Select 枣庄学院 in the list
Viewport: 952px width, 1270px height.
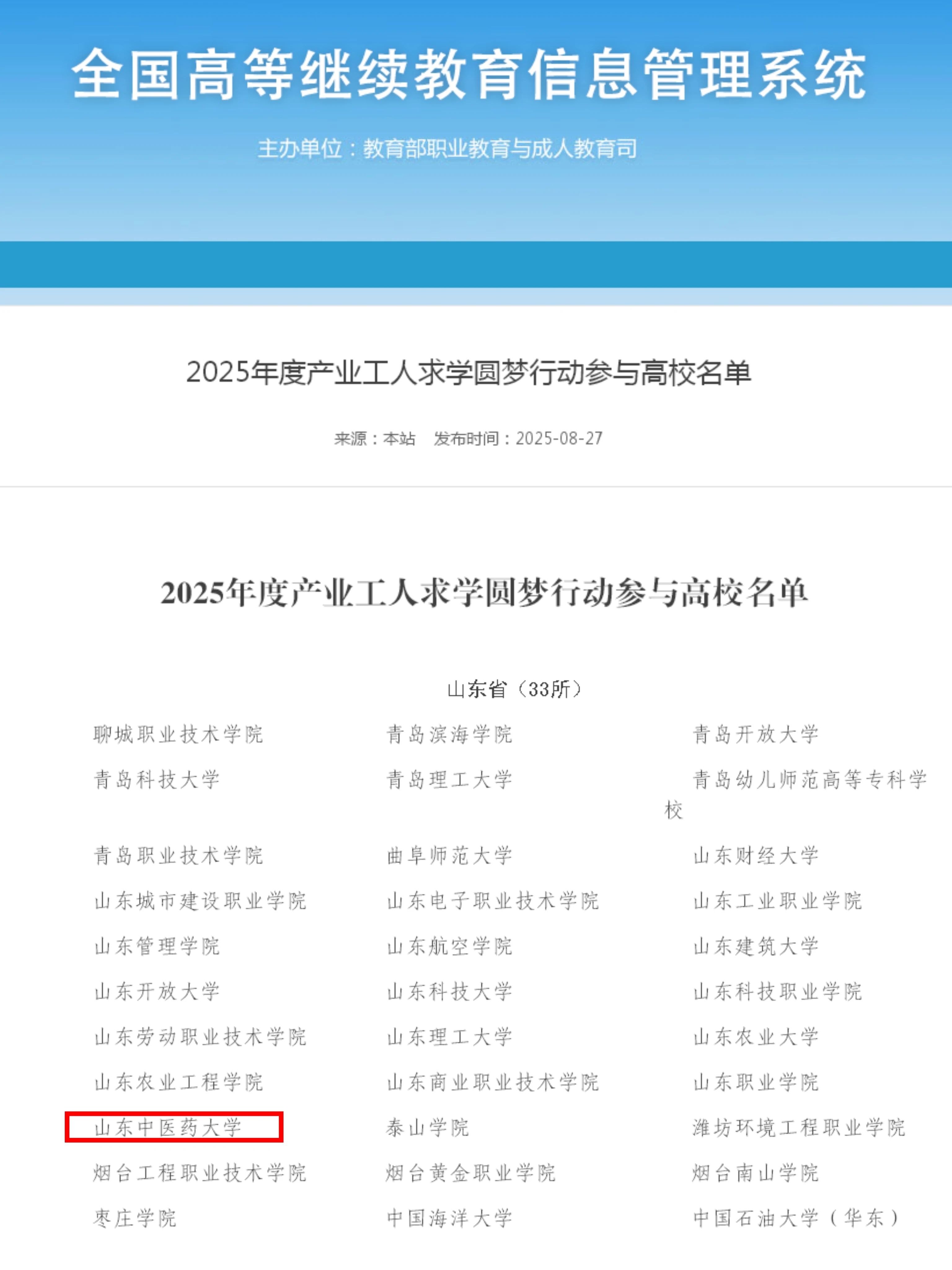pos(135,1218)
